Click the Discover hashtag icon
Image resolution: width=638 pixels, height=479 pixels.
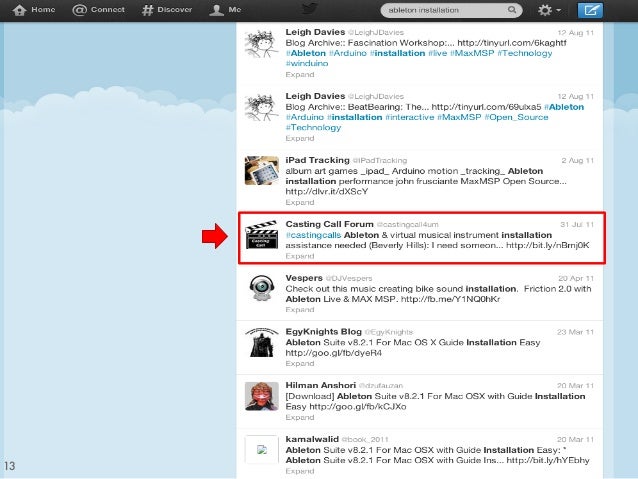click(x=147, y=10)
